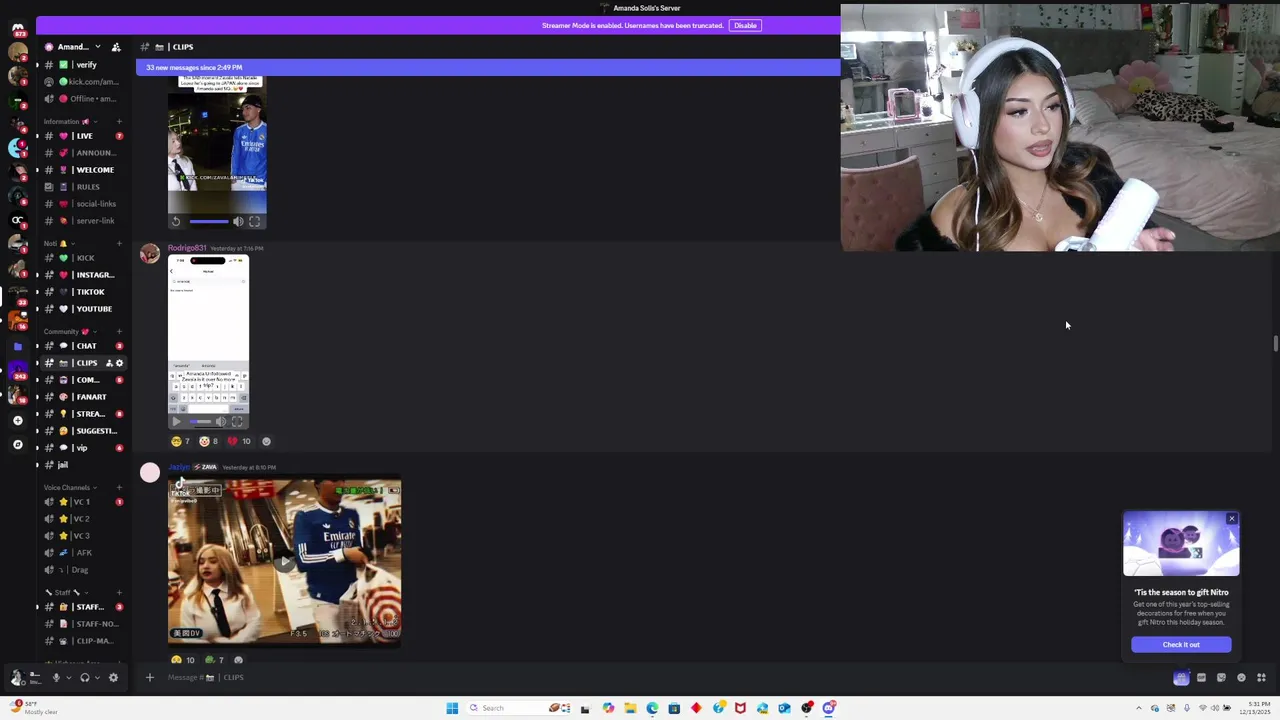The height and width of the screenshot is (720, 1280).
Task: Join the VC 1 voice channel
Action: click(82, 502)
